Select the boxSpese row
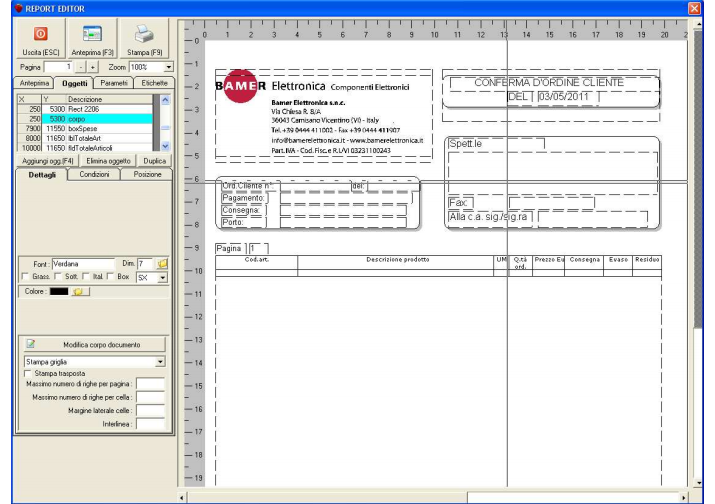The width and height of the screenshot is (715, 504). pos(85,129)
